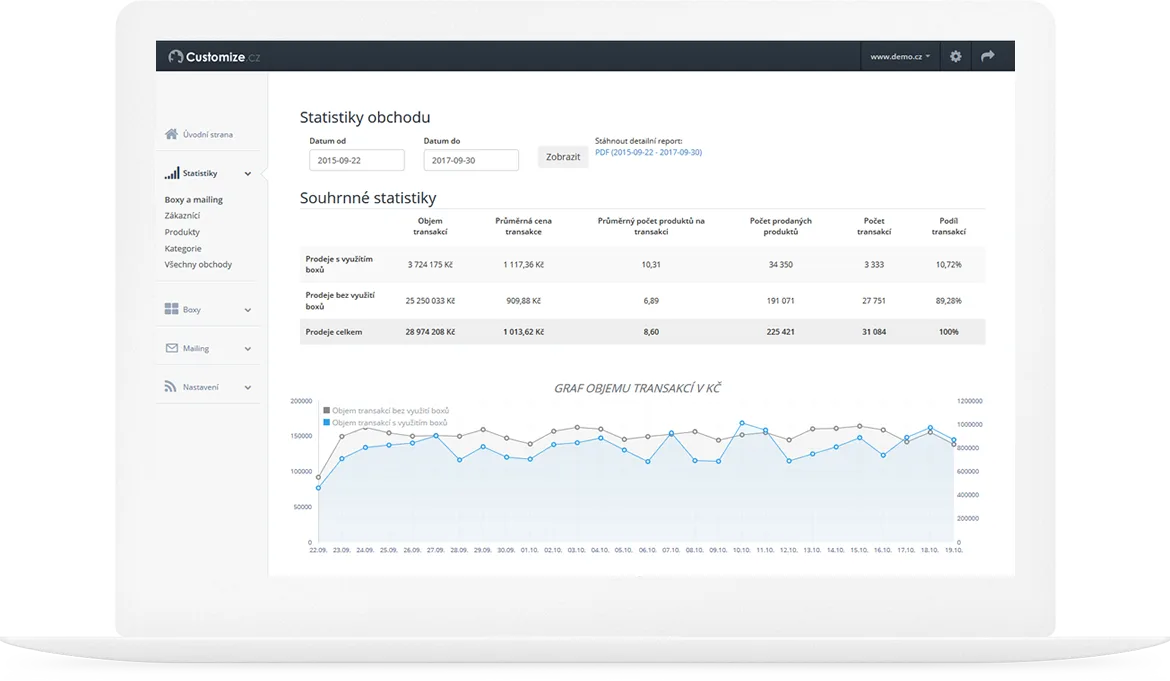Expand the Nastavení menu chevron
The image size is (1170, 681).
click(248, 387)
